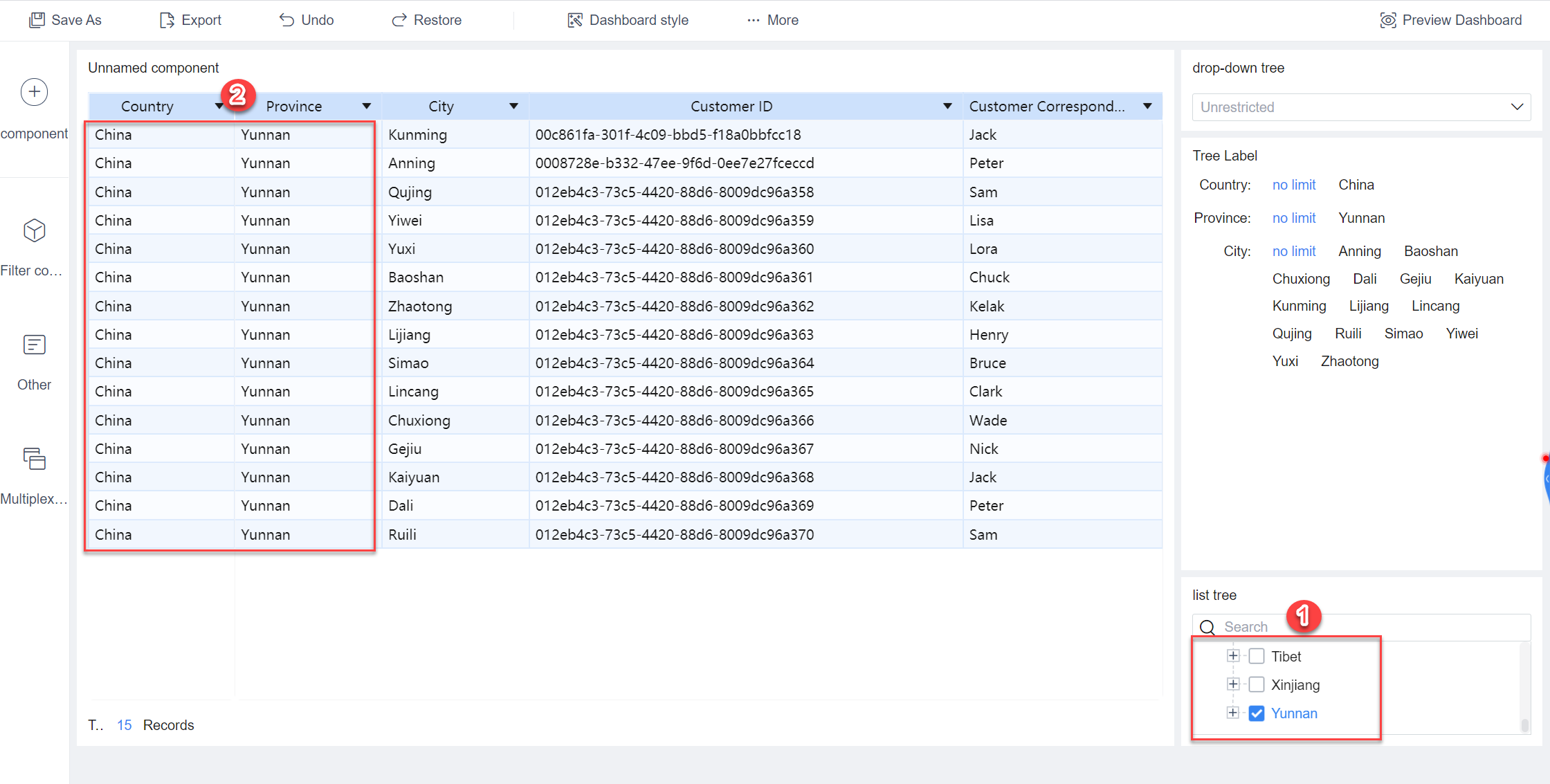Open Dashboard style settings
Screen dimensions: 1550x784
[628, 20]
